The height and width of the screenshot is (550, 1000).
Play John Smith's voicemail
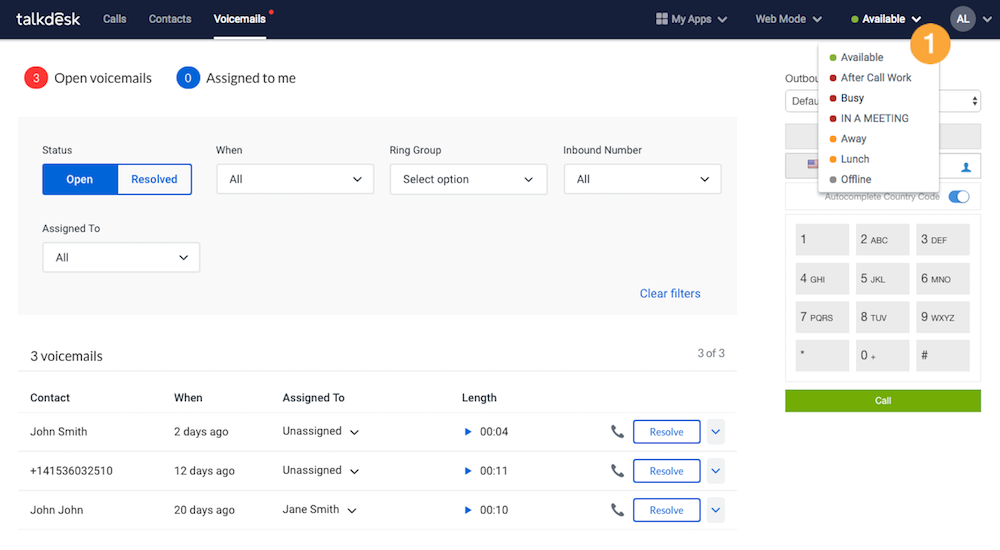[x=467, y=432]
